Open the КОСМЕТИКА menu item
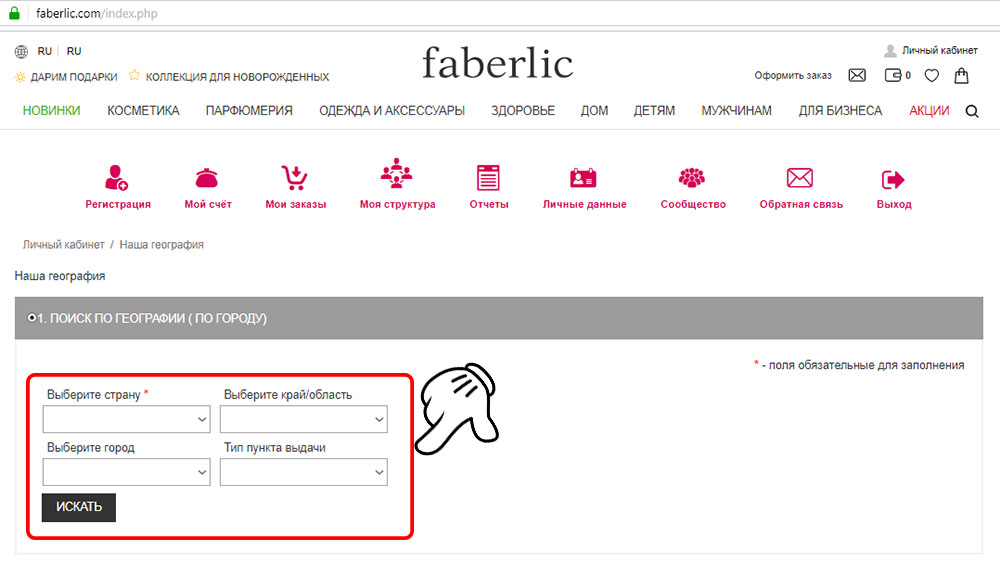1000x562 pixels. click(x=143, y=111)
